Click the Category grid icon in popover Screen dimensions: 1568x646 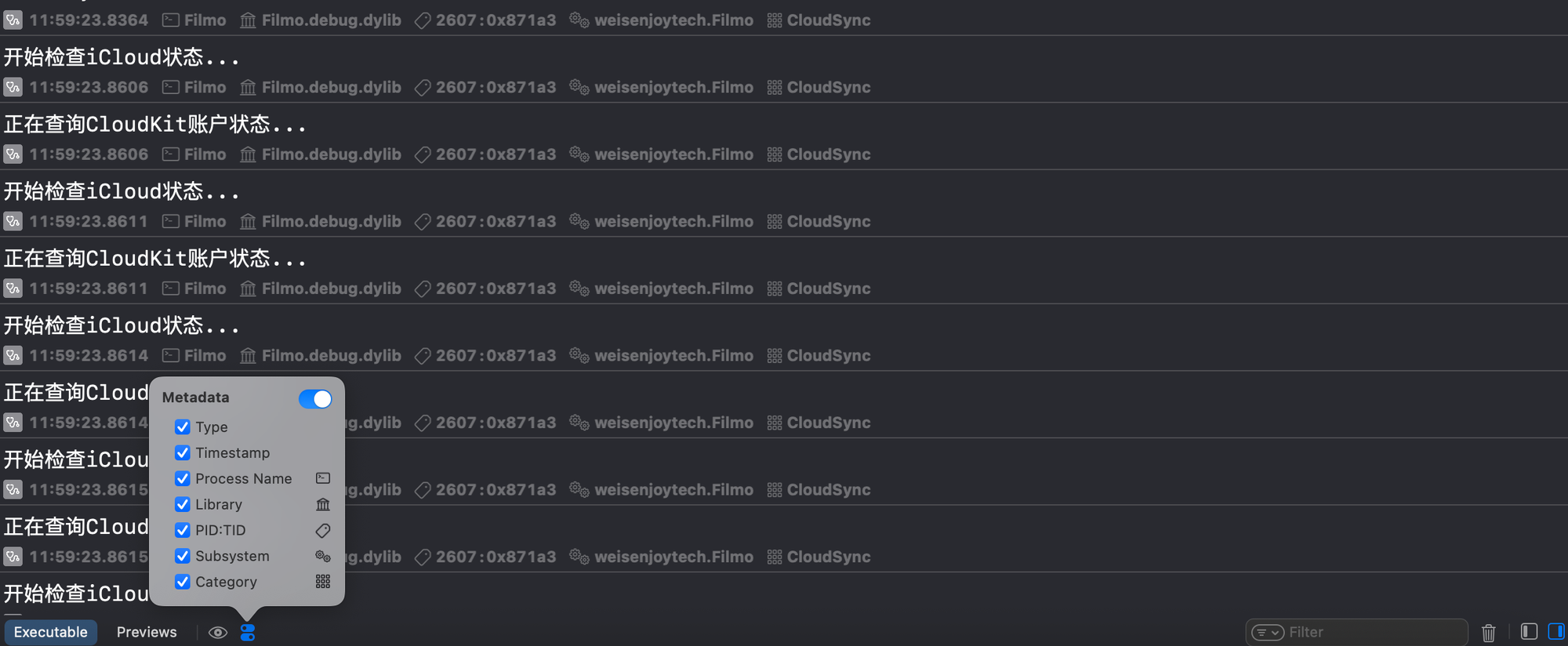pos(322,582)
